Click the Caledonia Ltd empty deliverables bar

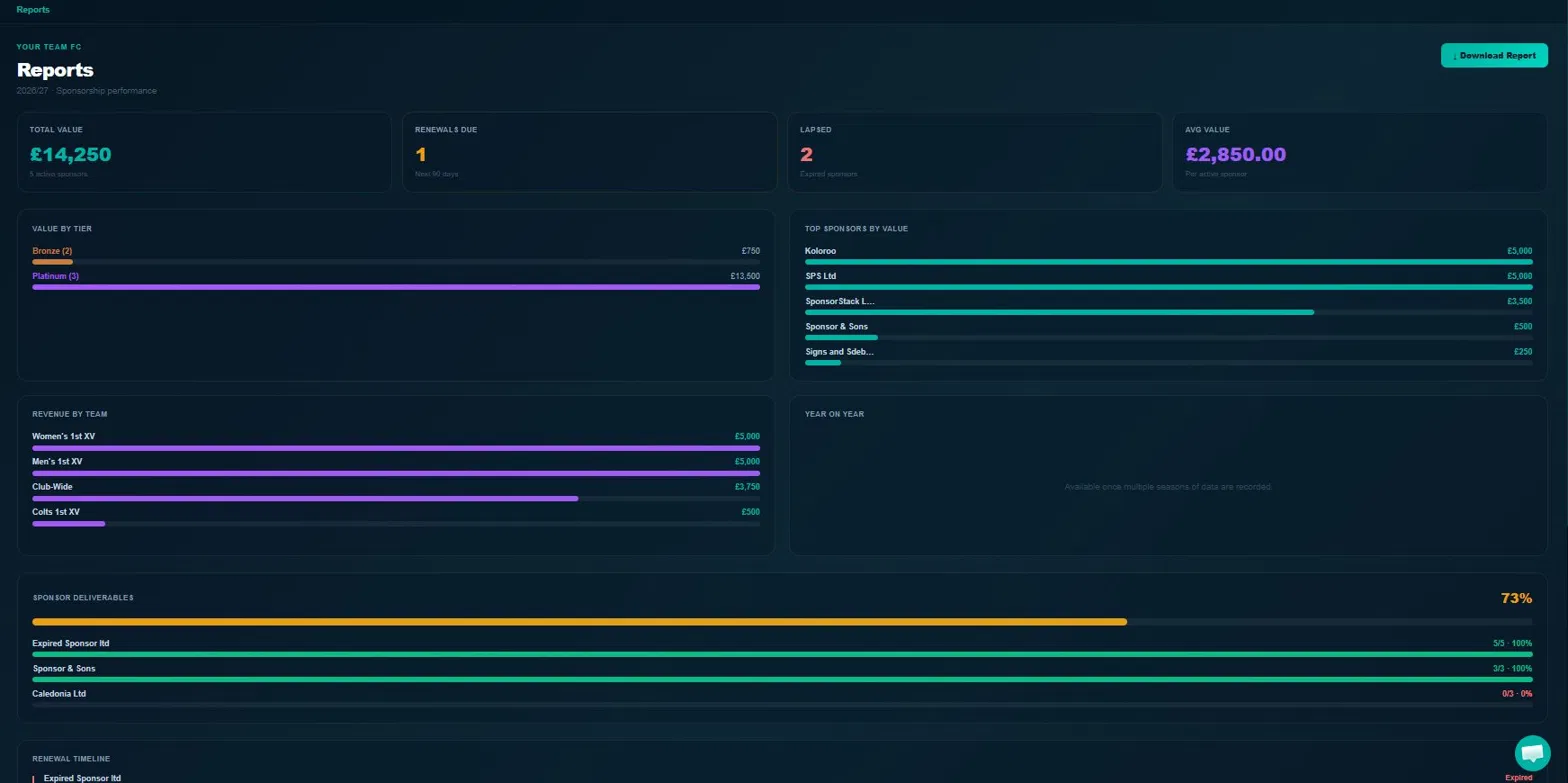(782, 704)
